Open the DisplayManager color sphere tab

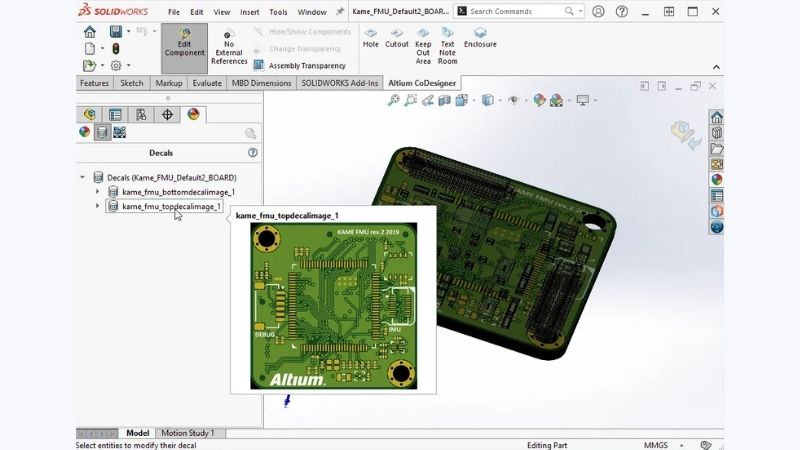(x=193, y=114)
